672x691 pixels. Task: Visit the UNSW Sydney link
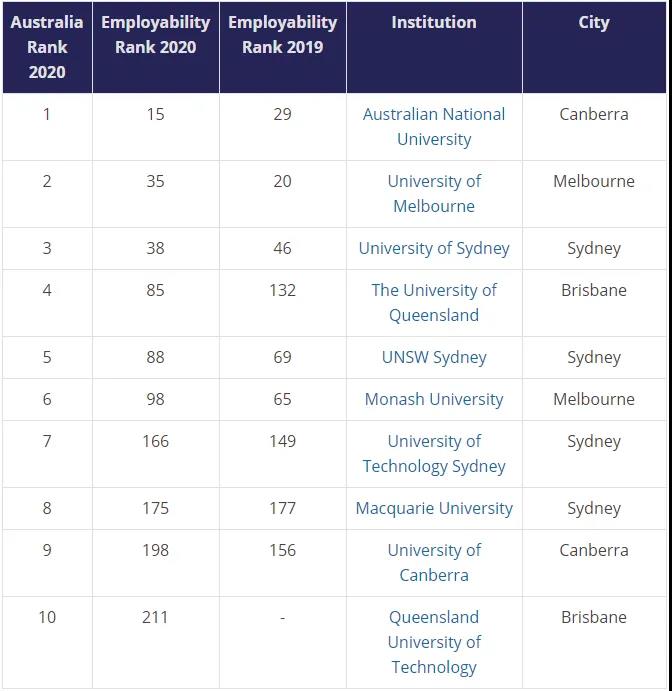pyautogui.click(x=434, y=357)
